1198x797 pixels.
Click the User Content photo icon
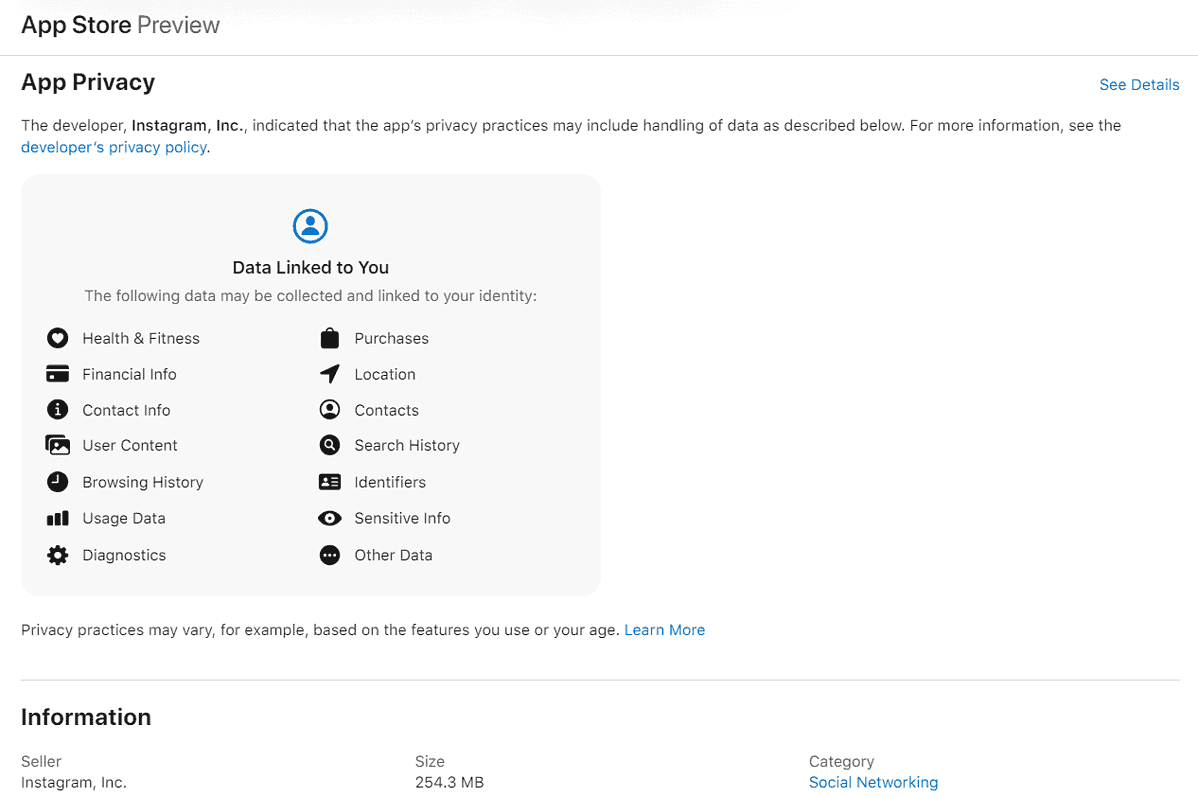57,445
